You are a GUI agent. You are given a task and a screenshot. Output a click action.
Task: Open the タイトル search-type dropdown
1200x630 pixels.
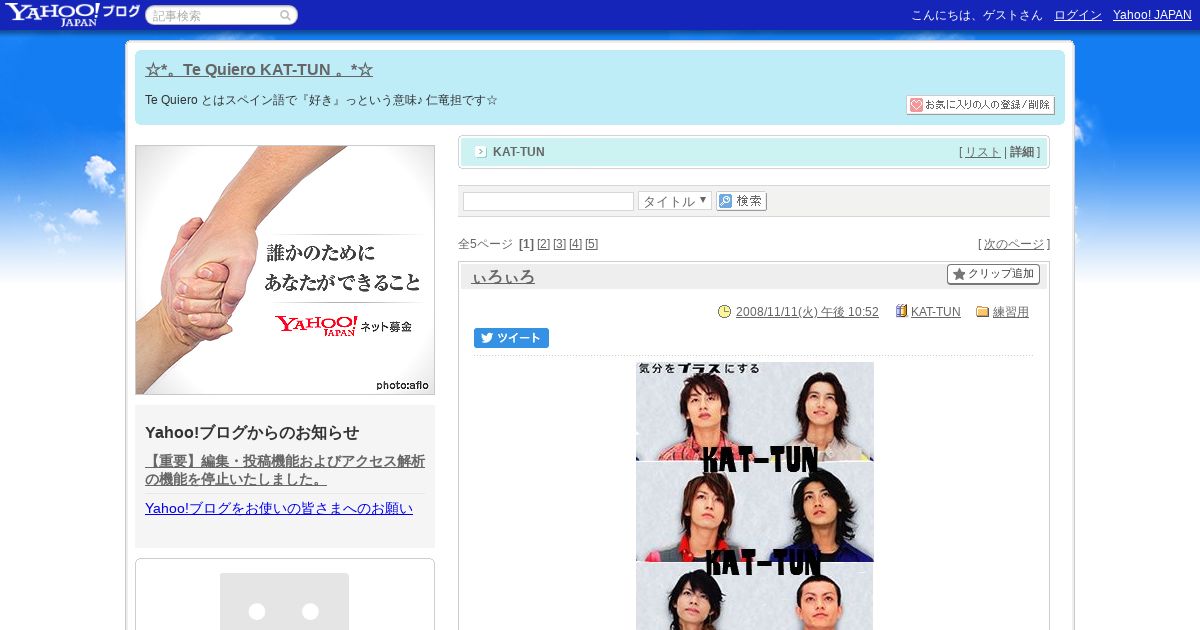coord(675,201)
